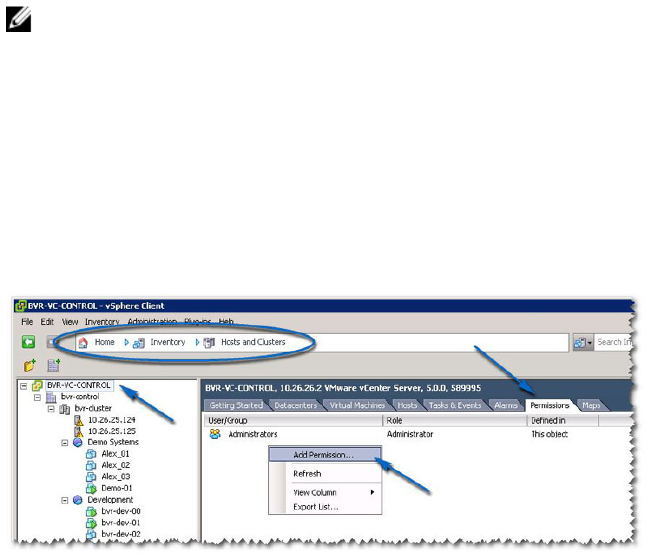Click Inventory in the navigation bar
The image size is (651, 556).
pos(168,342)
